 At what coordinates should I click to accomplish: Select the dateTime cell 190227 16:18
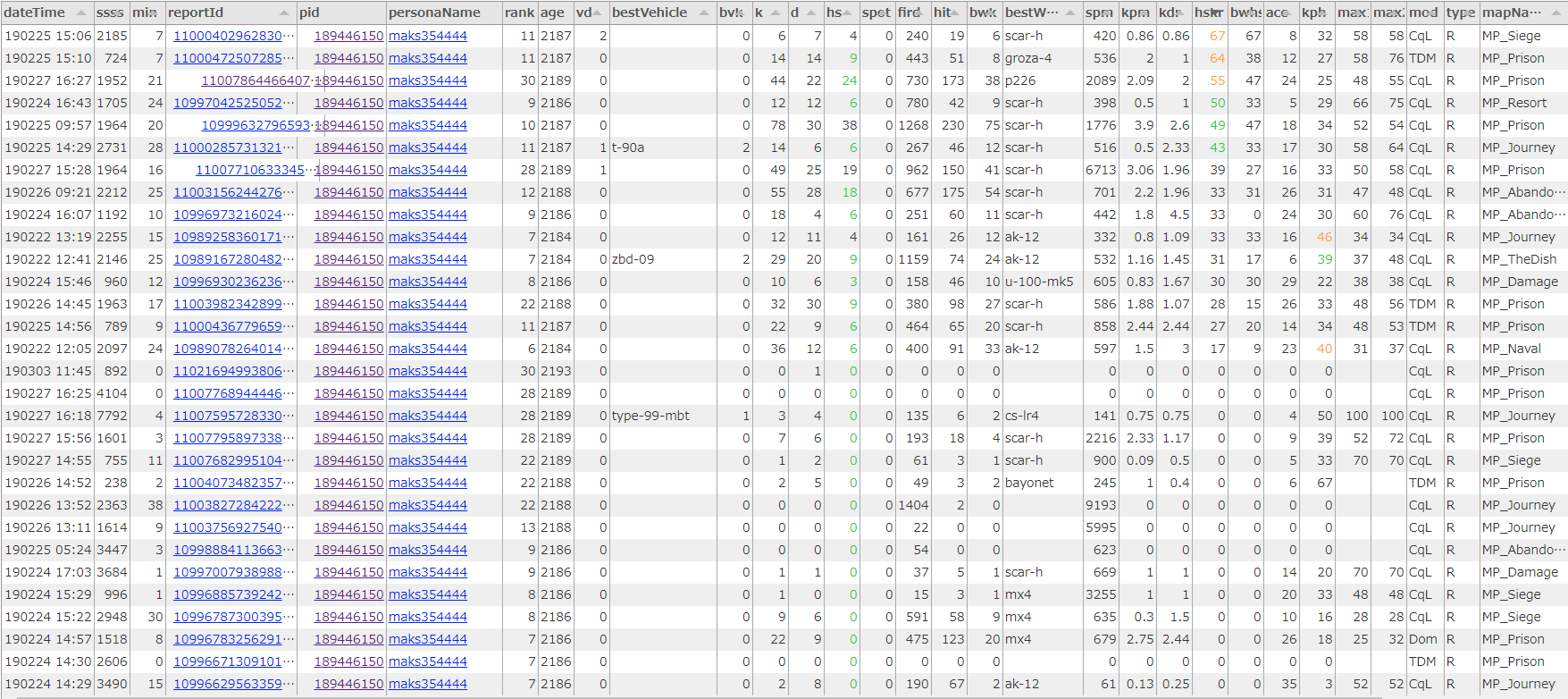coord(48,416)
